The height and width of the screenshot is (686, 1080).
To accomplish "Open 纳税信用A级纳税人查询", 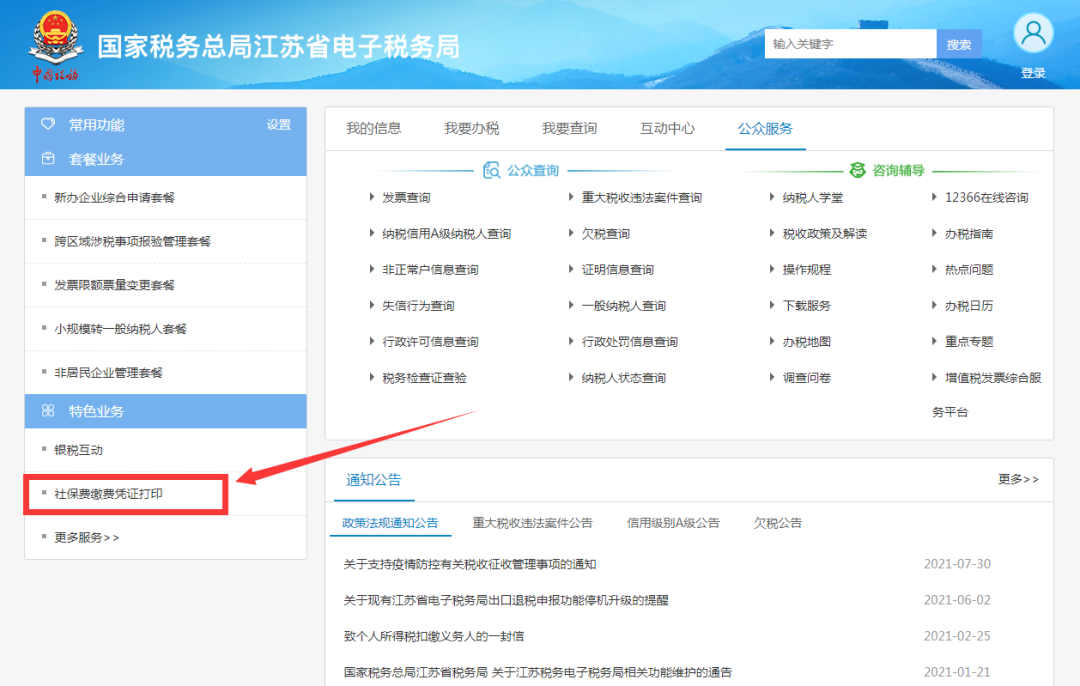I will click(x=446, y=233).
